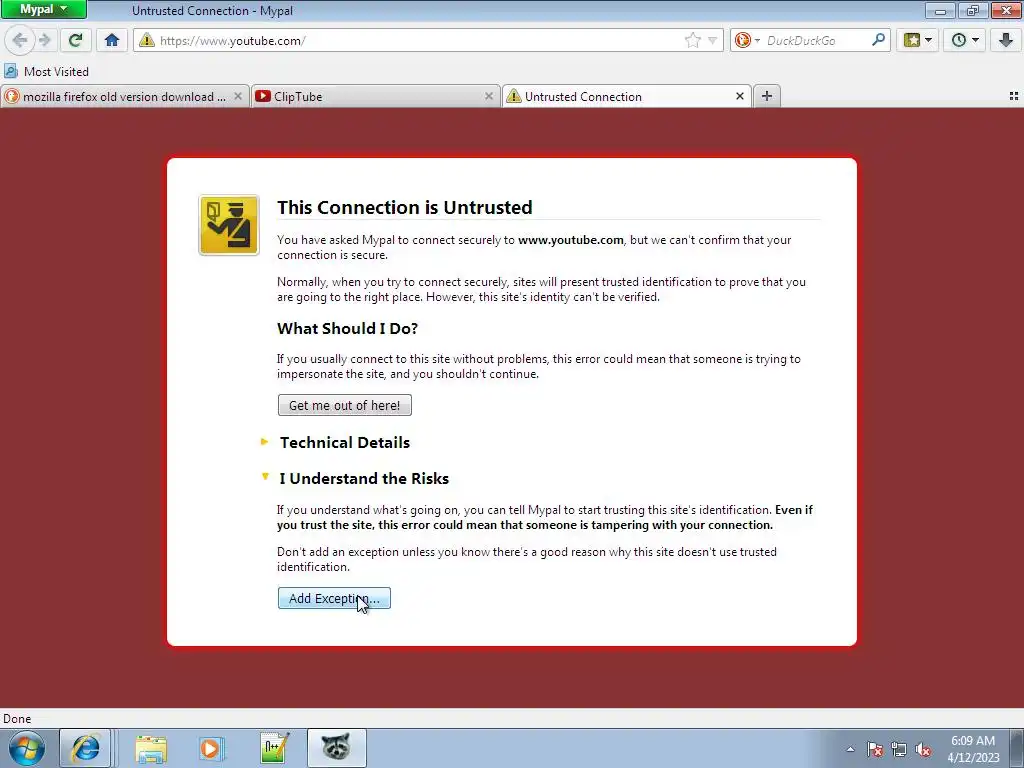
Task: Click the Get me out of here! button
Action: 345,405
